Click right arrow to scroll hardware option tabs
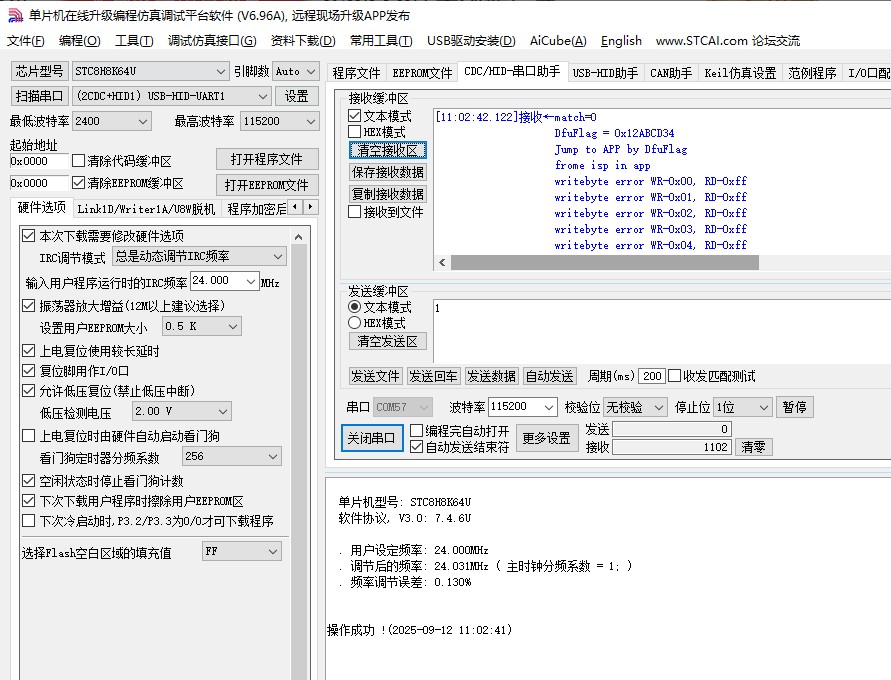The width and height of the screenshot is (891, 680). (x=310, y=207)
